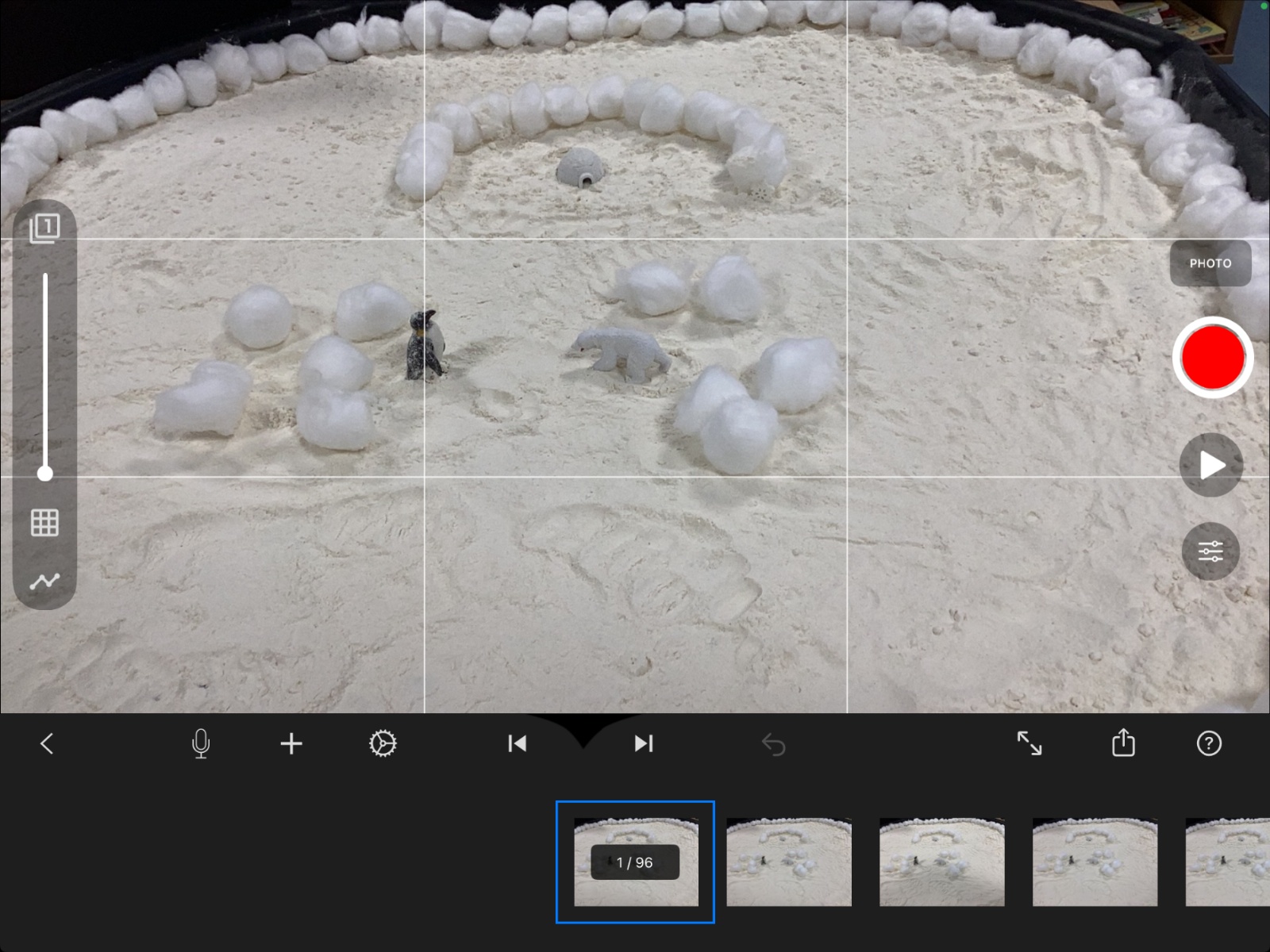Add new element with the plus icon

tap(291, 743)
